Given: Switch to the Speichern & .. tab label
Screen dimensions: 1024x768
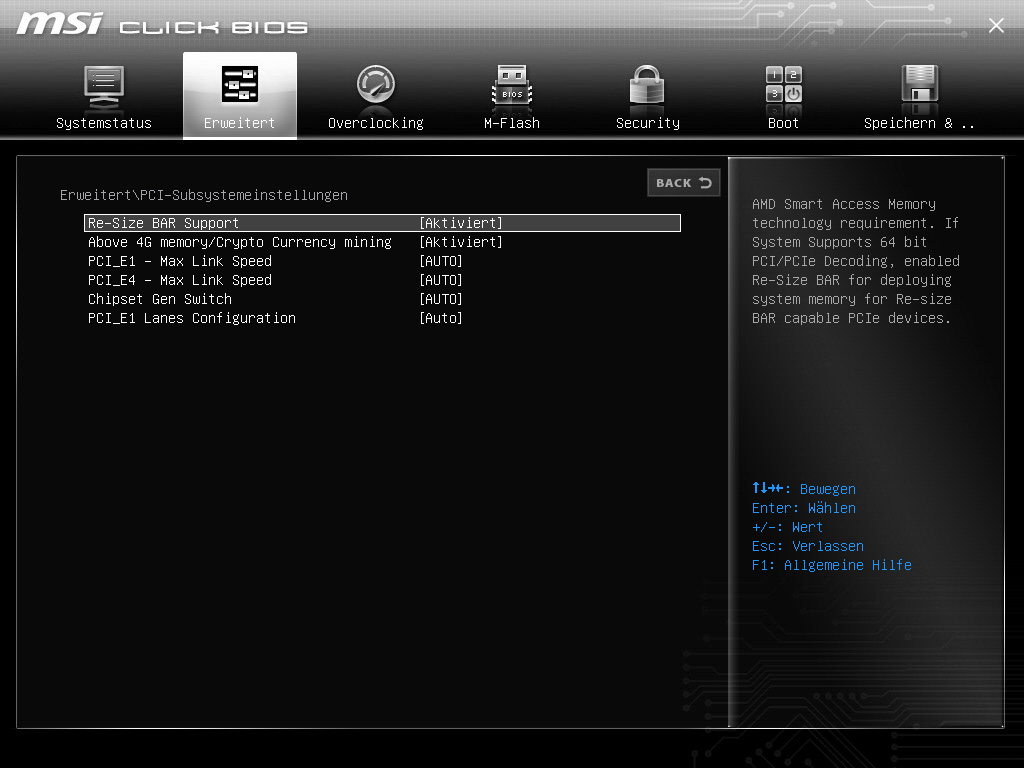Looking at the screenshot, I should click(x=919, y=123).
